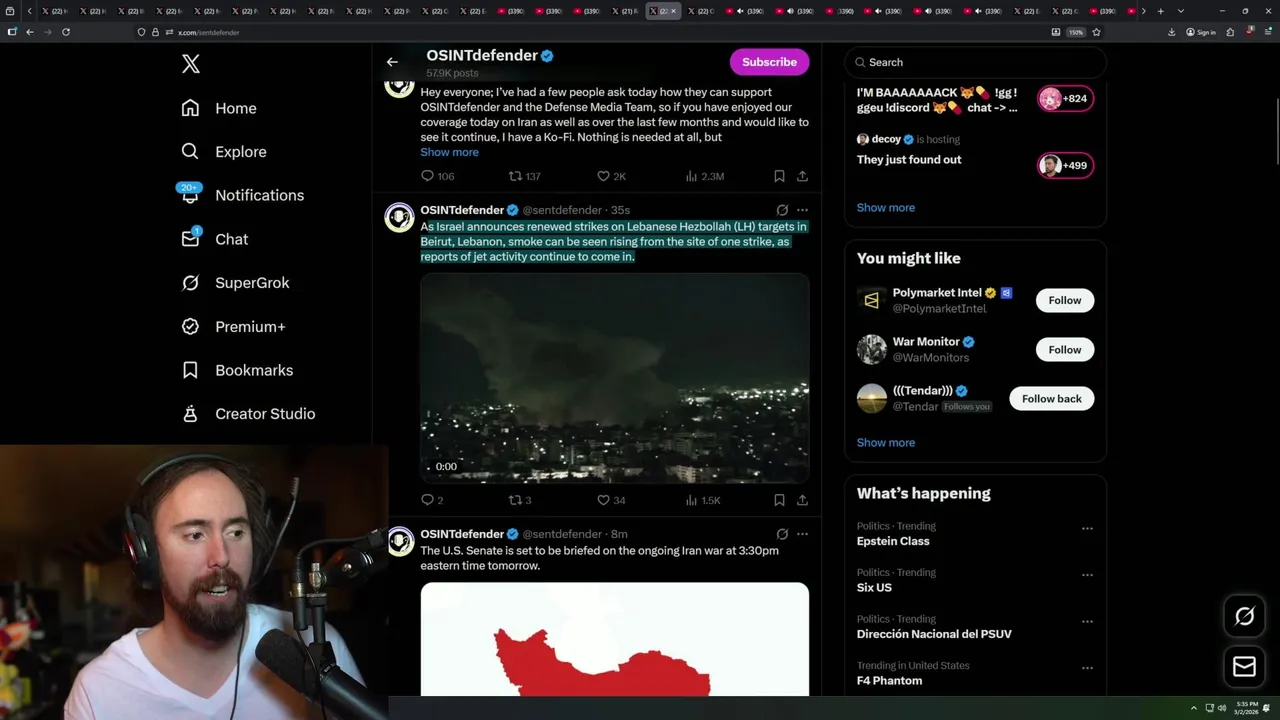
Task: Go back with profile header arrow
Action: pos(392,62)
